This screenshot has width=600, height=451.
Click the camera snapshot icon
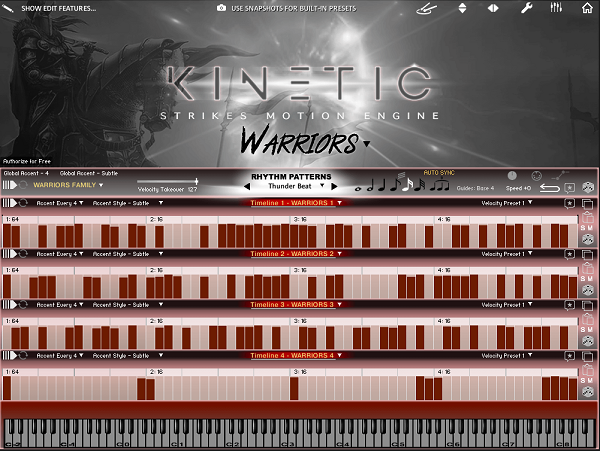point(221,8)
